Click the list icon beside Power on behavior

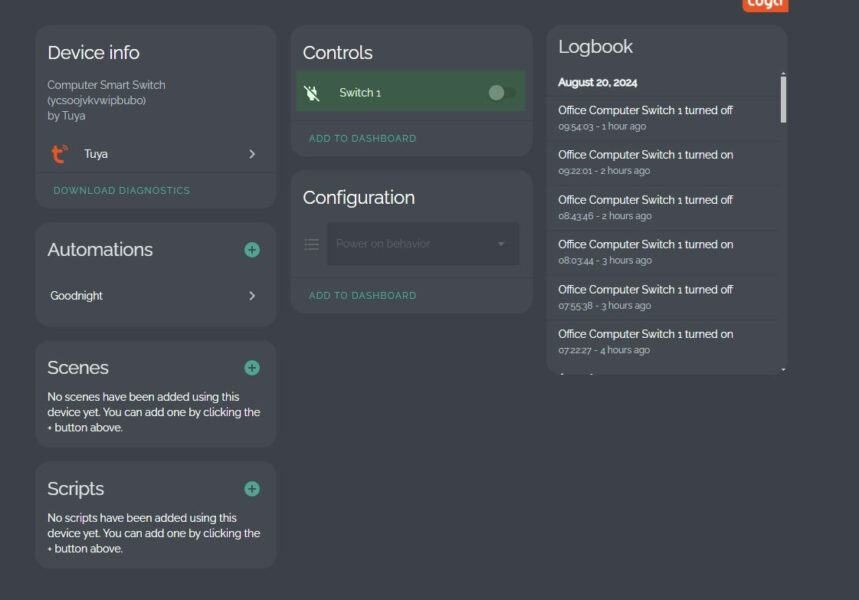(311, 244)
